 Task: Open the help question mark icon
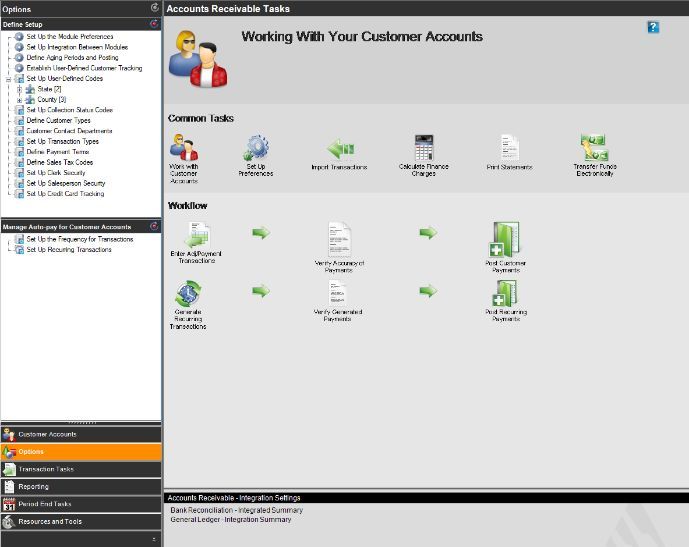click(653, 28)
